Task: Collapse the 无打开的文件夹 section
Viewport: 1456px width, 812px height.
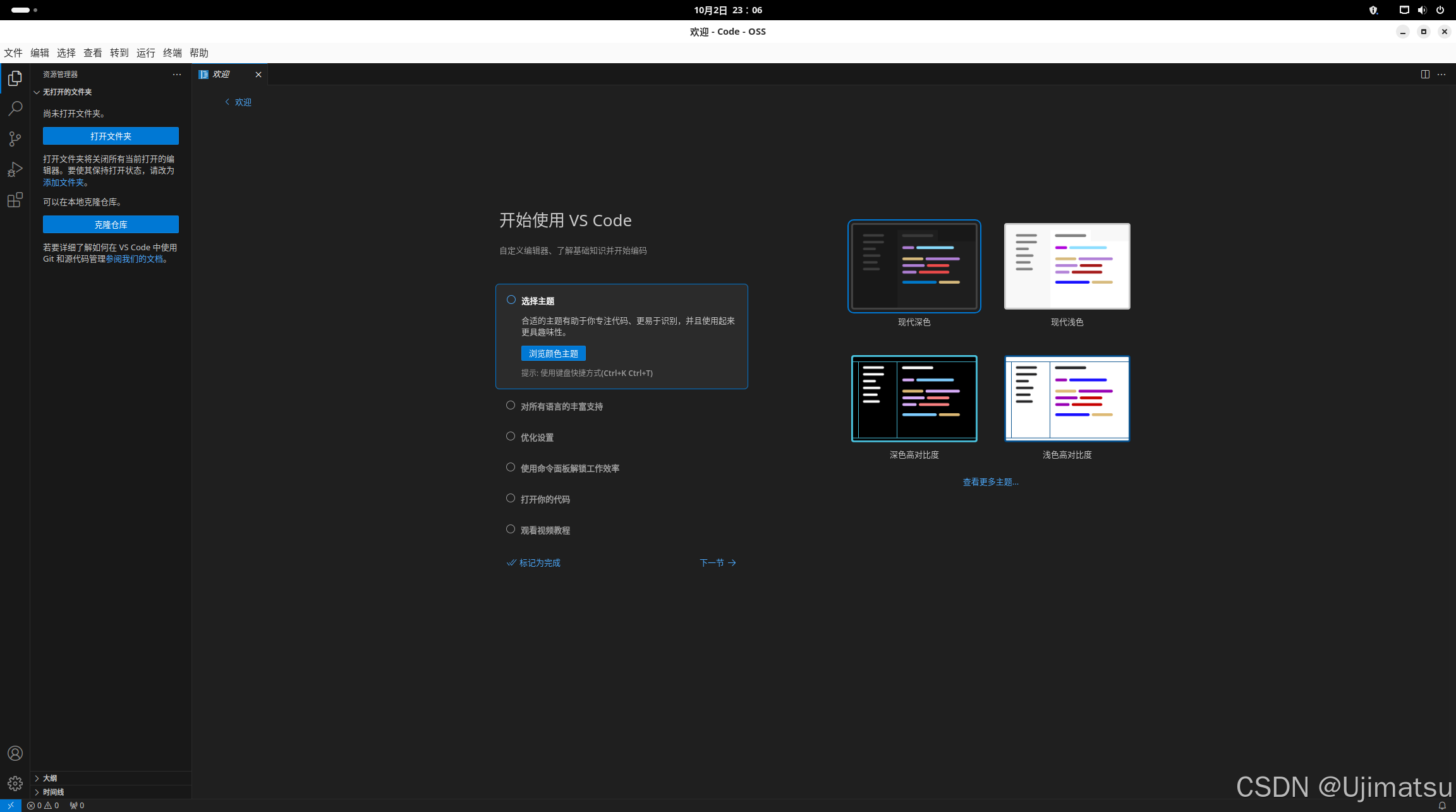Action: [x=67, y=92]
